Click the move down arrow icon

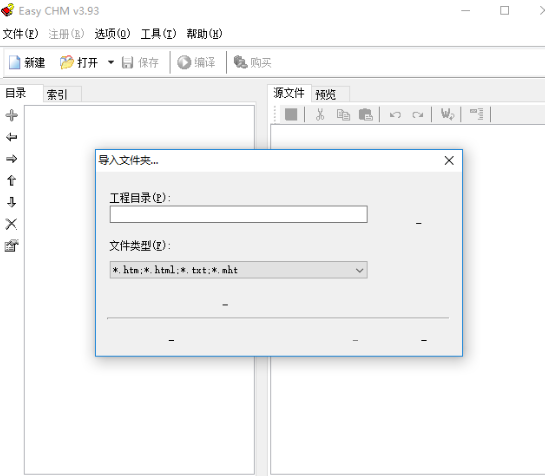pos(11,202)
